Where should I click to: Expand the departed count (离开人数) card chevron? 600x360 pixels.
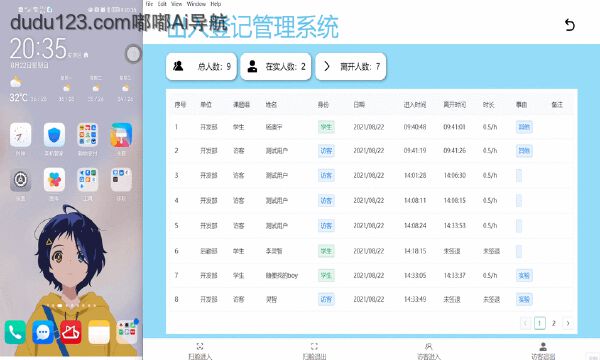pyautogui.click(x=327, y=66)
